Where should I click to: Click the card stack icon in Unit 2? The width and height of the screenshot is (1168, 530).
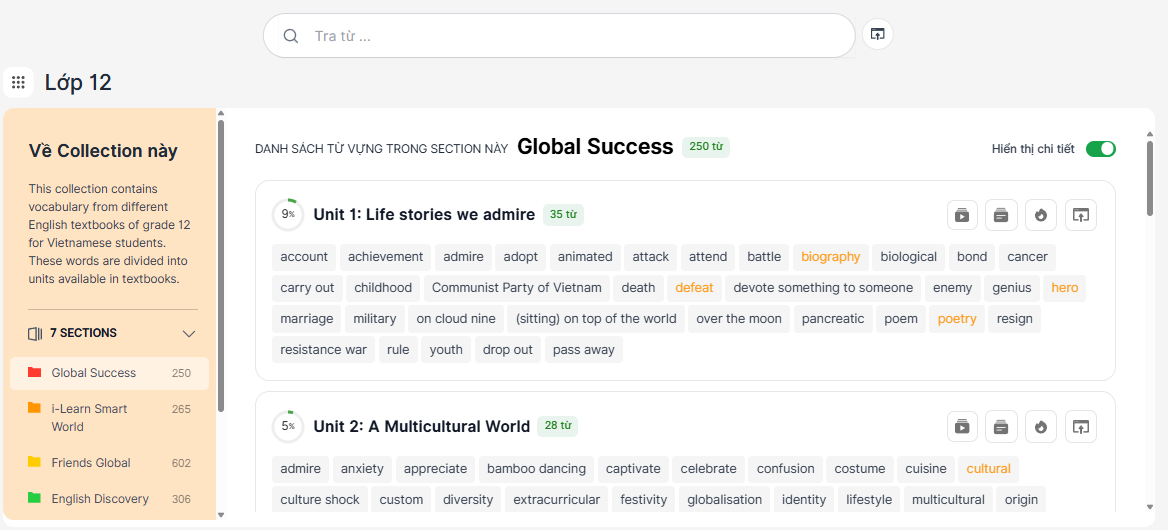click(1001, 427)
